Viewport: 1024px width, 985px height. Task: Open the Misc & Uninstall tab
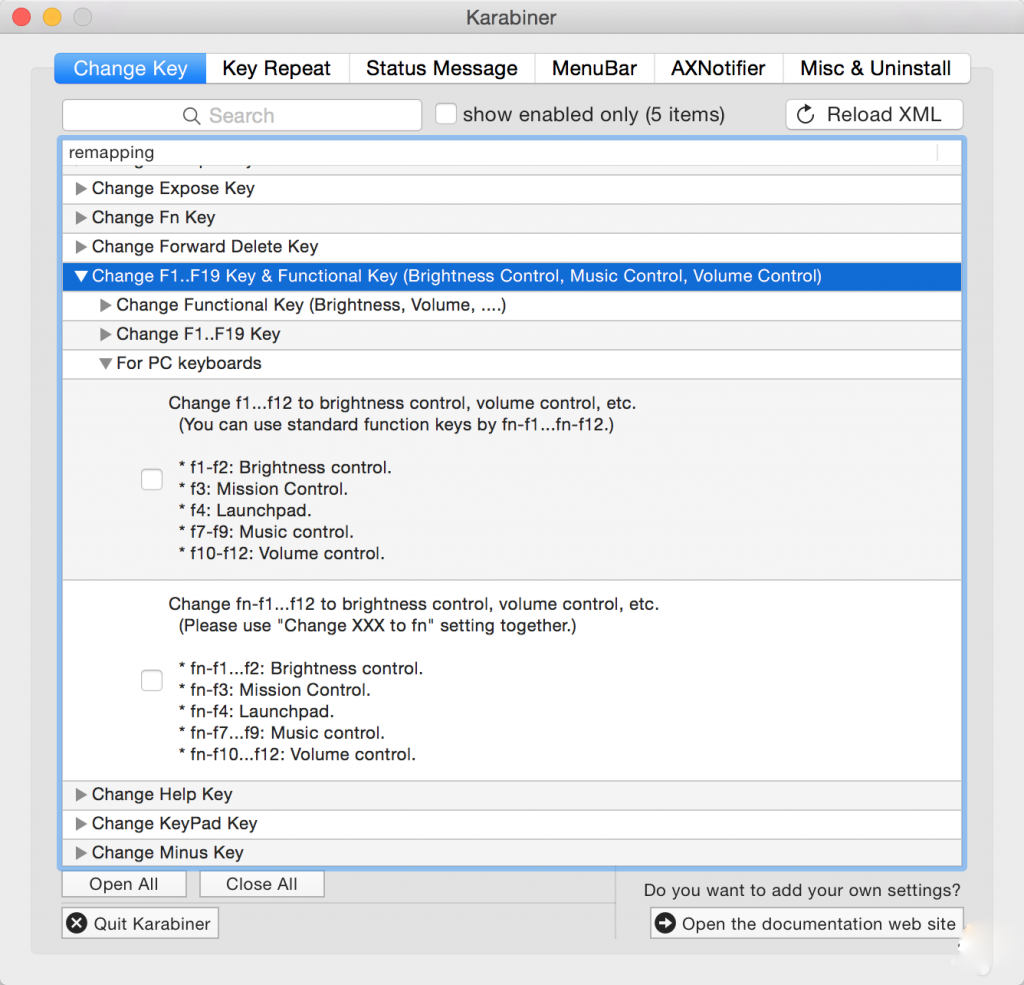click(875, 69)
